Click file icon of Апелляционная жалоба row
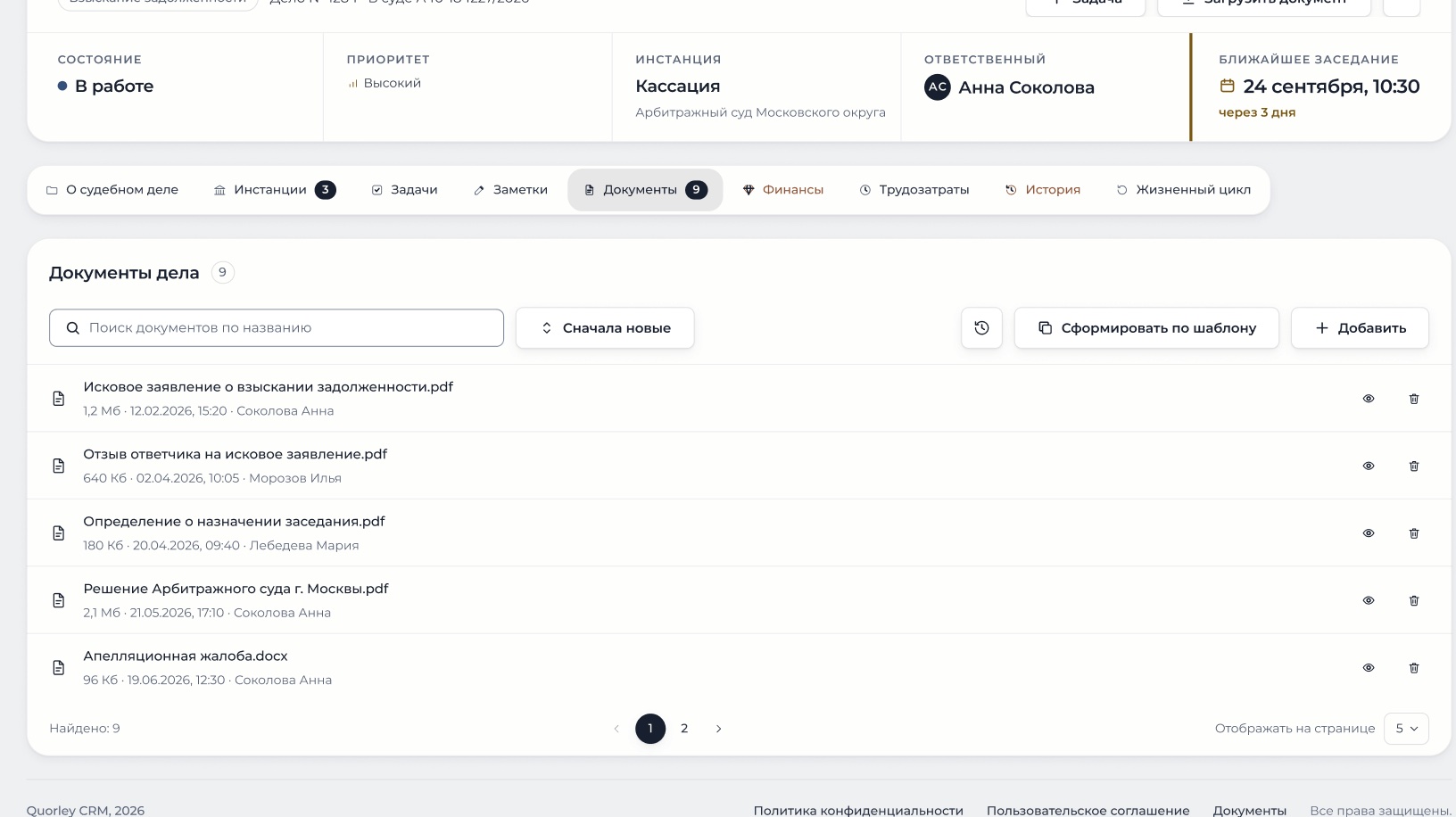Image resolution: width=1456 pixels, height=817 pixels. 59,667
